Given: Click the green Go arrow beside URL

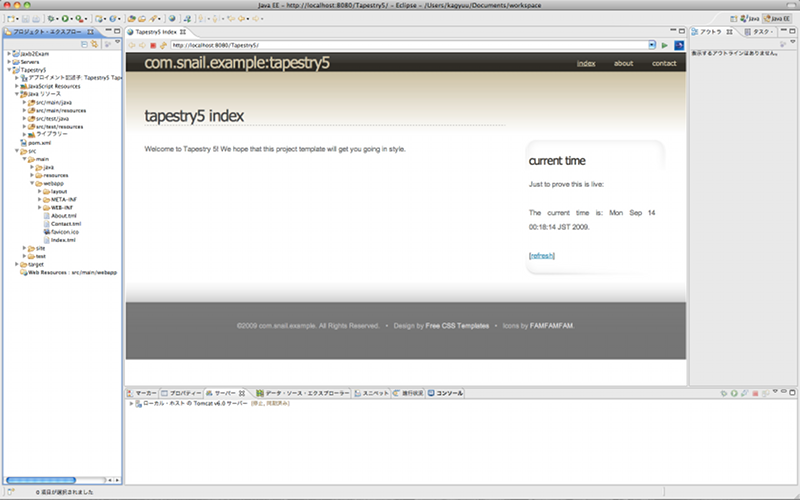Looking at the screenshot, I should (x=665, y=45).
